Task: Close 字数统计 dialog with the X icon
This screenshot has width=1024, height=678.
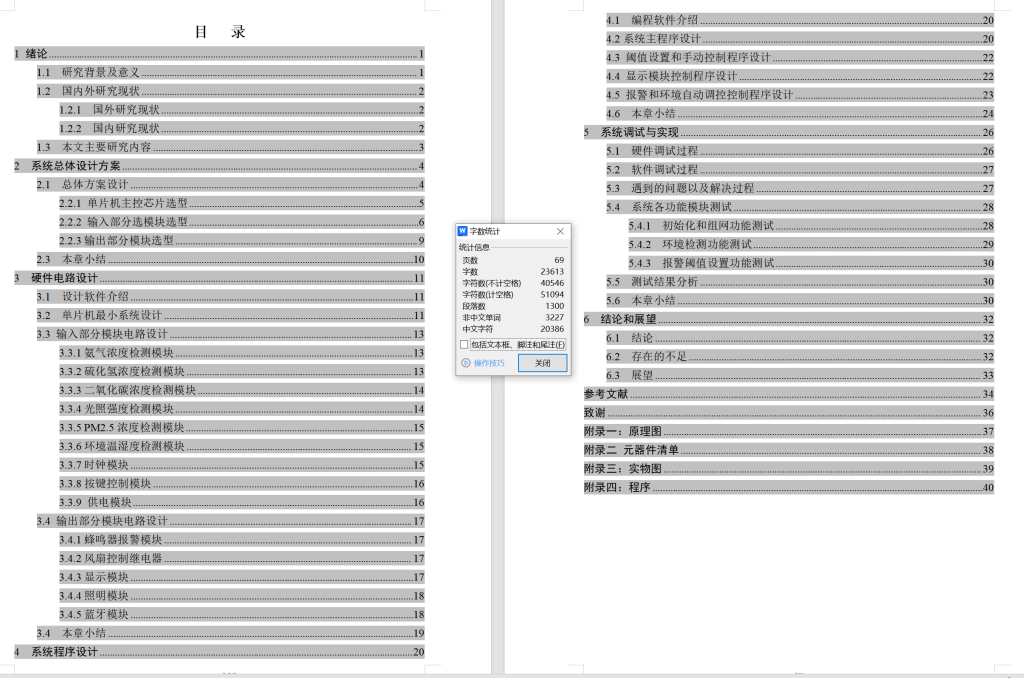Action: (x=560, y=231)
